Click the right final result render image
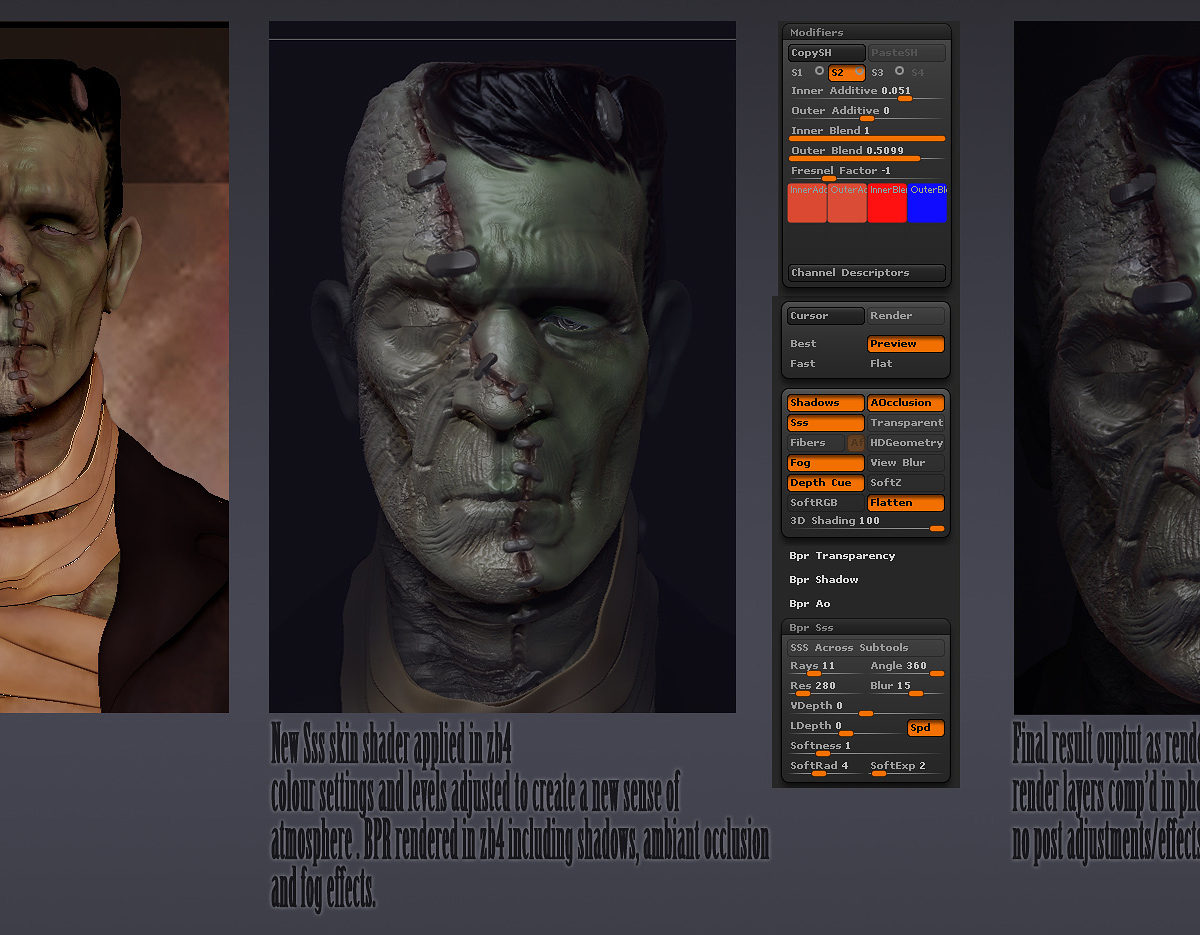Image resolution: width=1200 pixels, height=935 pixels. click(x=1107, y=367)
